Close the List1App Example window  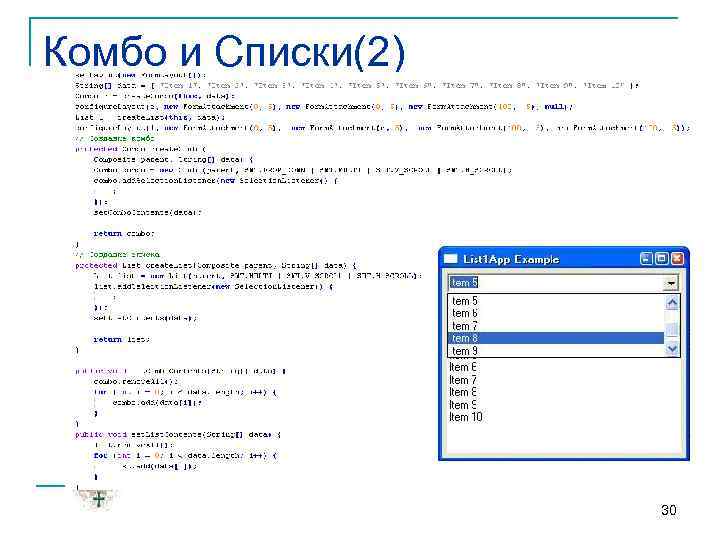(x=677, y=259)
